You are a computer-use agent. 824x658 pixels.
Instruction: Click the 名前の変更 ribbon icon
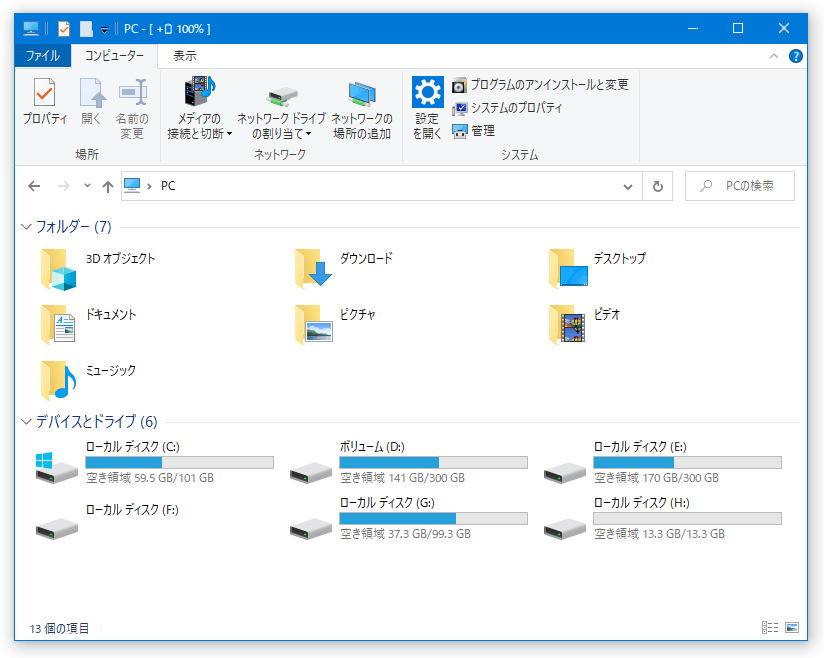[132, 93]
